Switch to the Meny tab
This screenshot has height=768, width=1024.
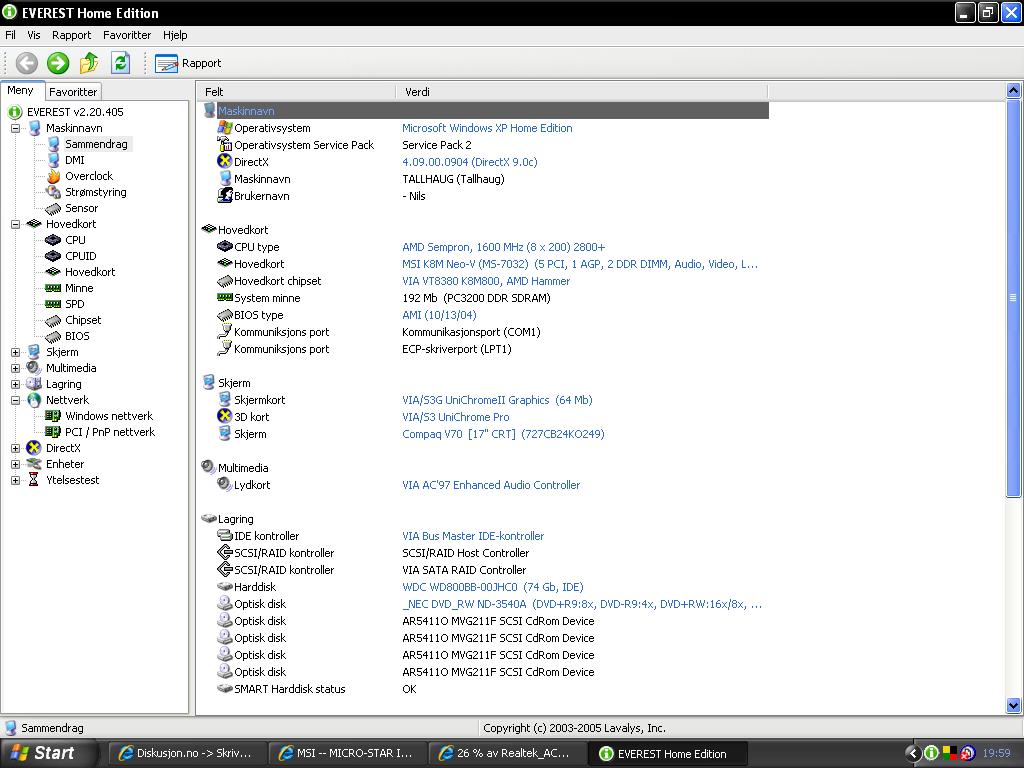(x=20, y=91)
